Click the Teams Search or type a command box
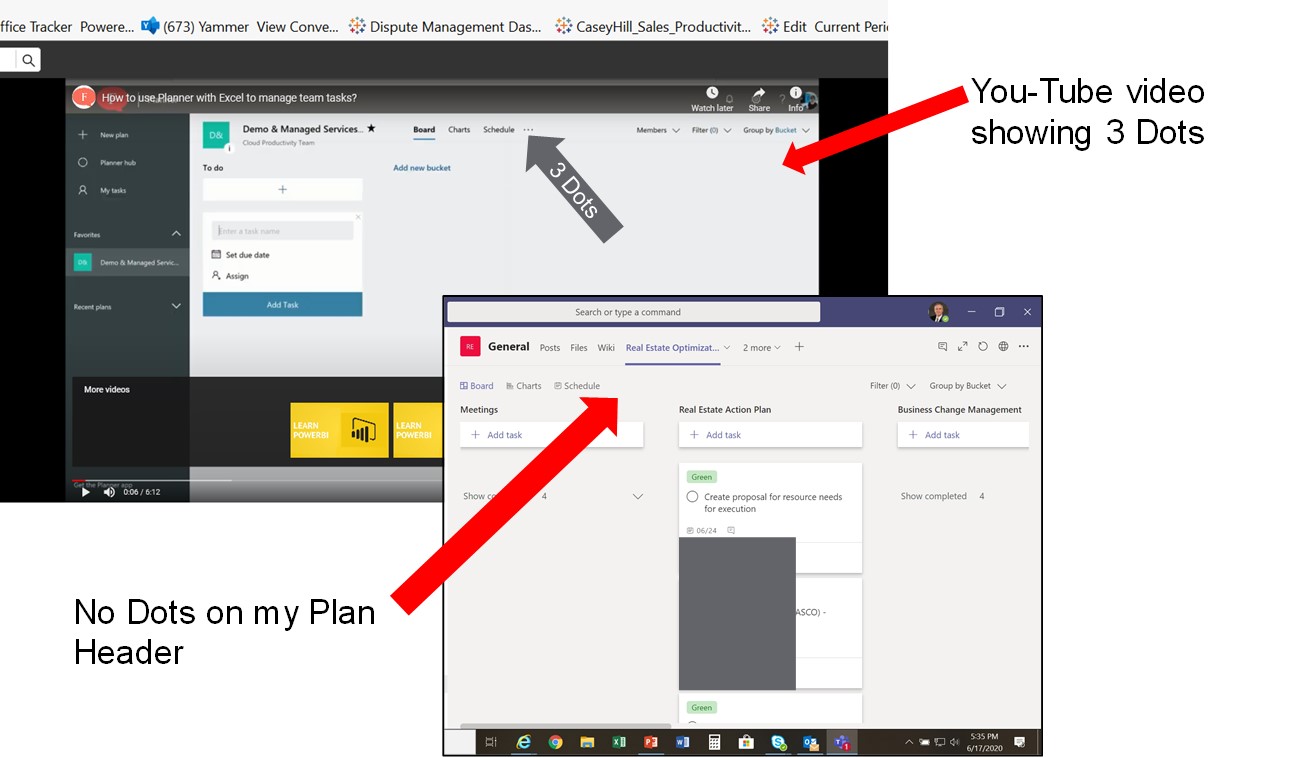The width and height of the screenshot is (1300, 757). [633, 312]
